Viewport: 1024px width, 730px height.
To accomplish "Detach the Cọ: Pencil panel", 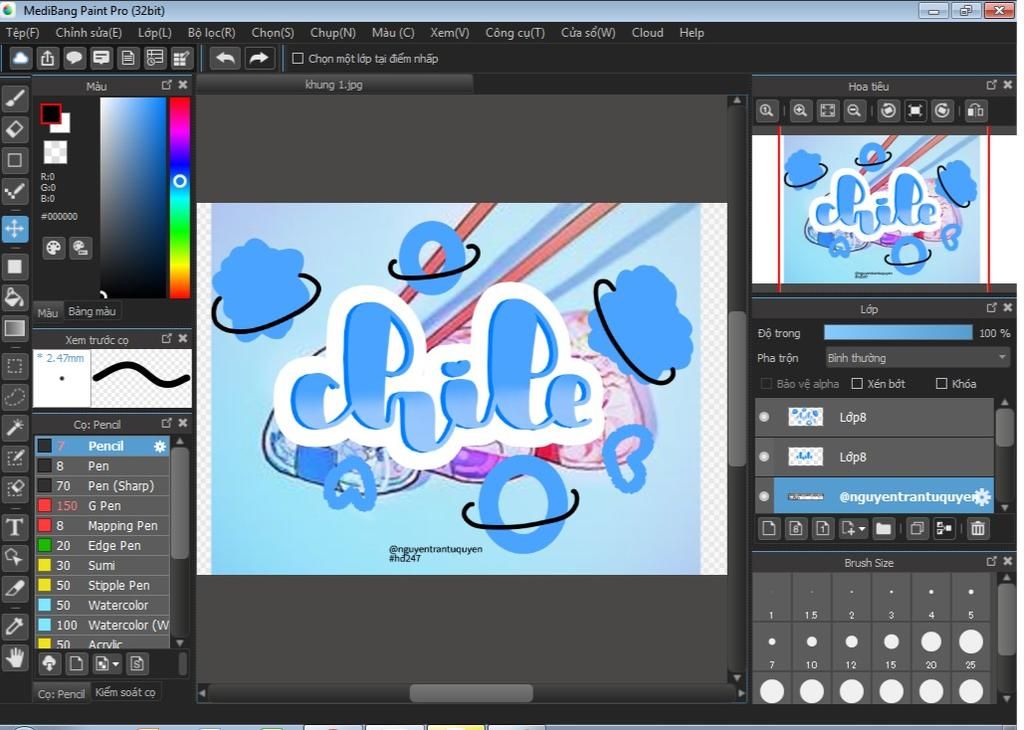I will pyautogui.click(x=167, y=423).
